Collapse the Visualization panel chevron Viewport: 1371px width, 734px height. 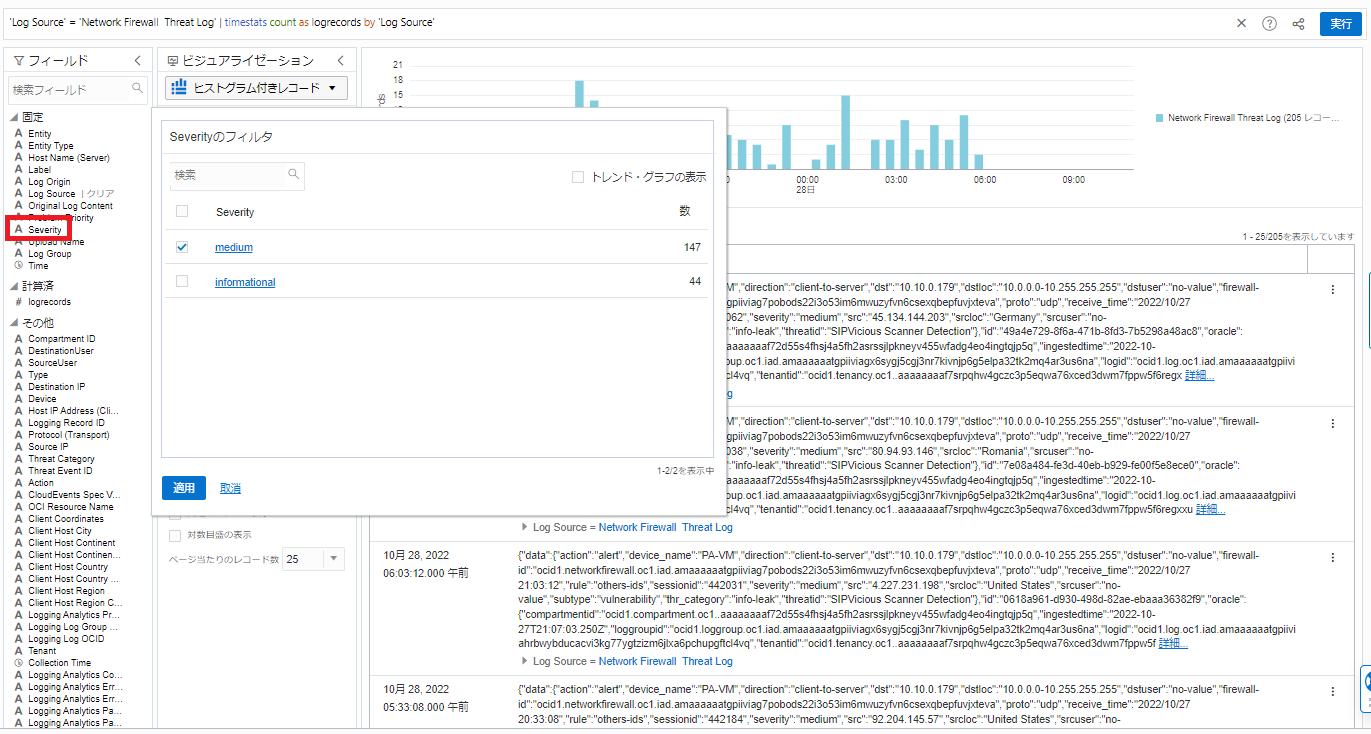(340, 61)
